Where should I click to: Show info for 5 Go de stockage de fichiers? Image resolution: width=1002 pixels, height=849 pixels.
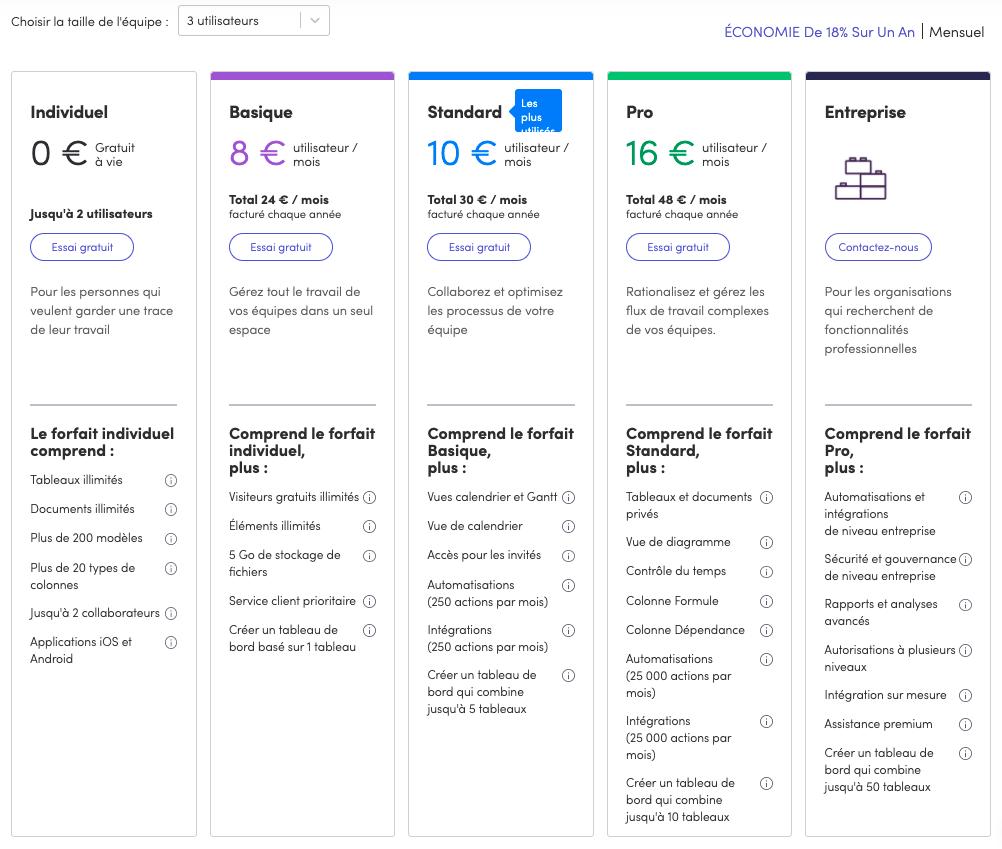tap(369, 556)
